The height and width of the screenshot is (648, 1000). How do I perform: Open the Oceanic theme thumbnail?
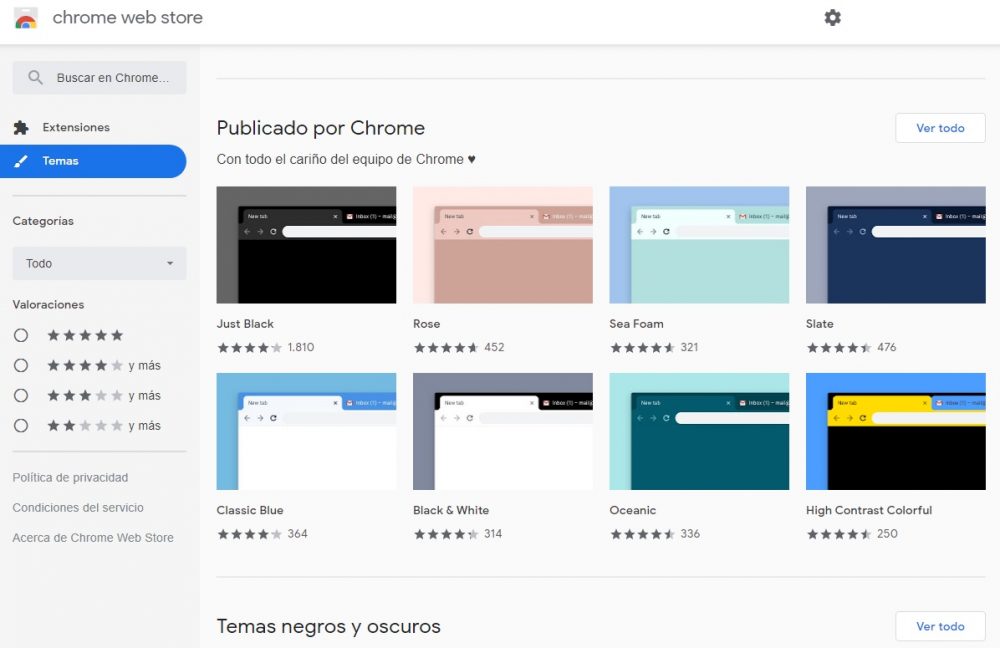click(699, 431)
